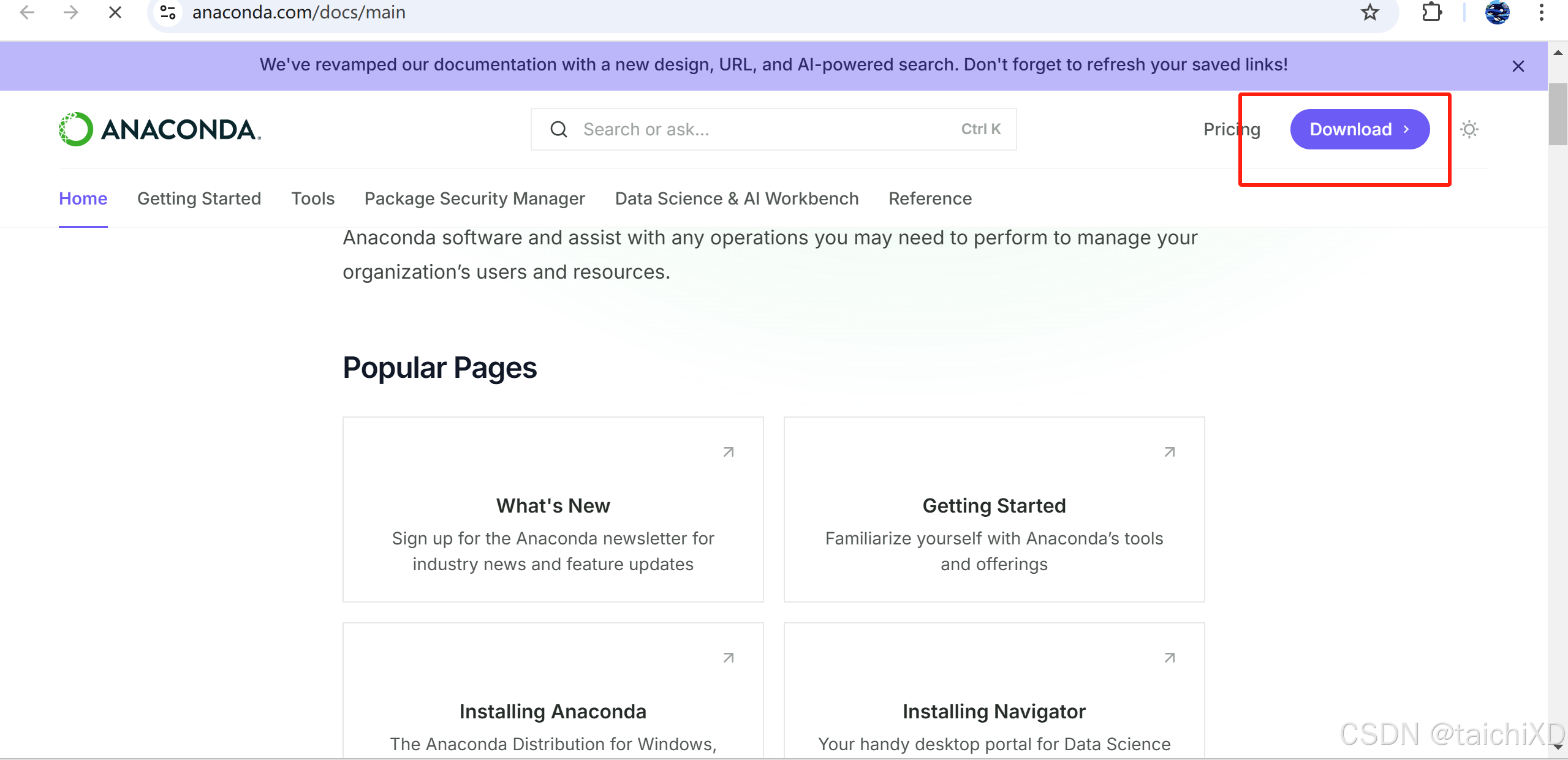View site information icon in address bar
Screen dimensions: 1568x760
(168, 12)
